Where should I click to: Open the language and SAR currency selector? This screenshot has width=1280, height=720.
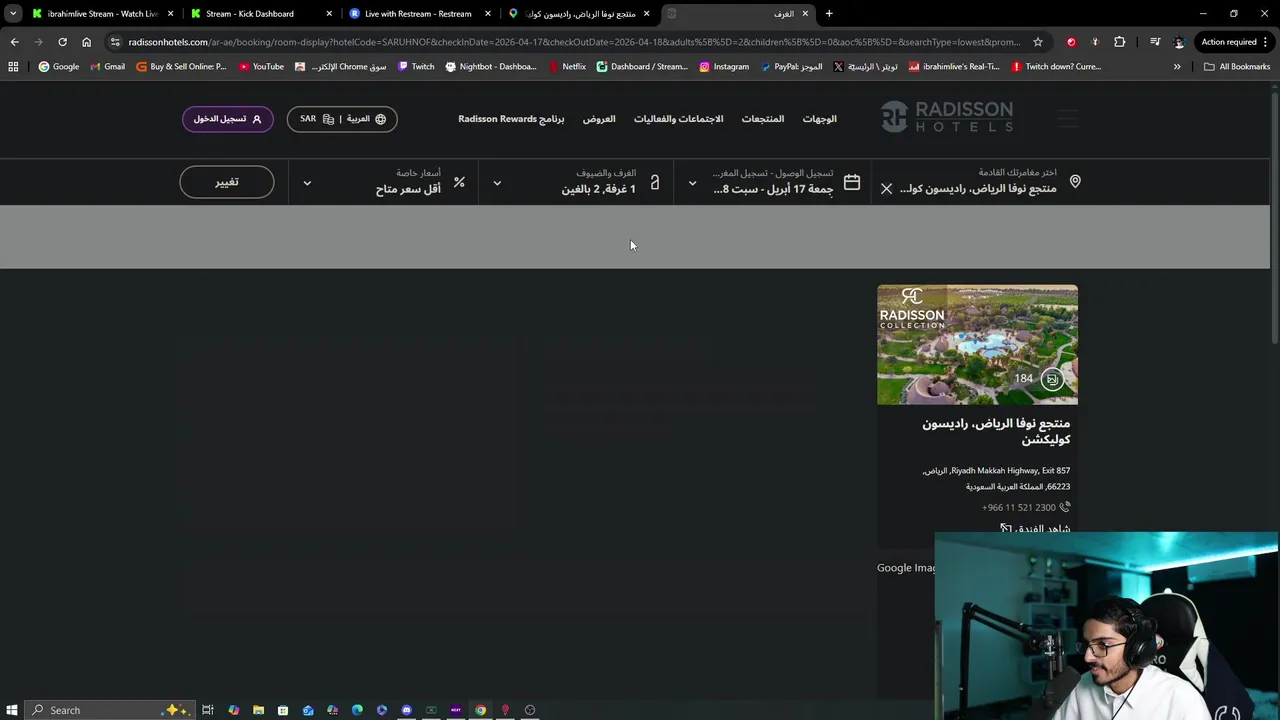coord(342,119)
